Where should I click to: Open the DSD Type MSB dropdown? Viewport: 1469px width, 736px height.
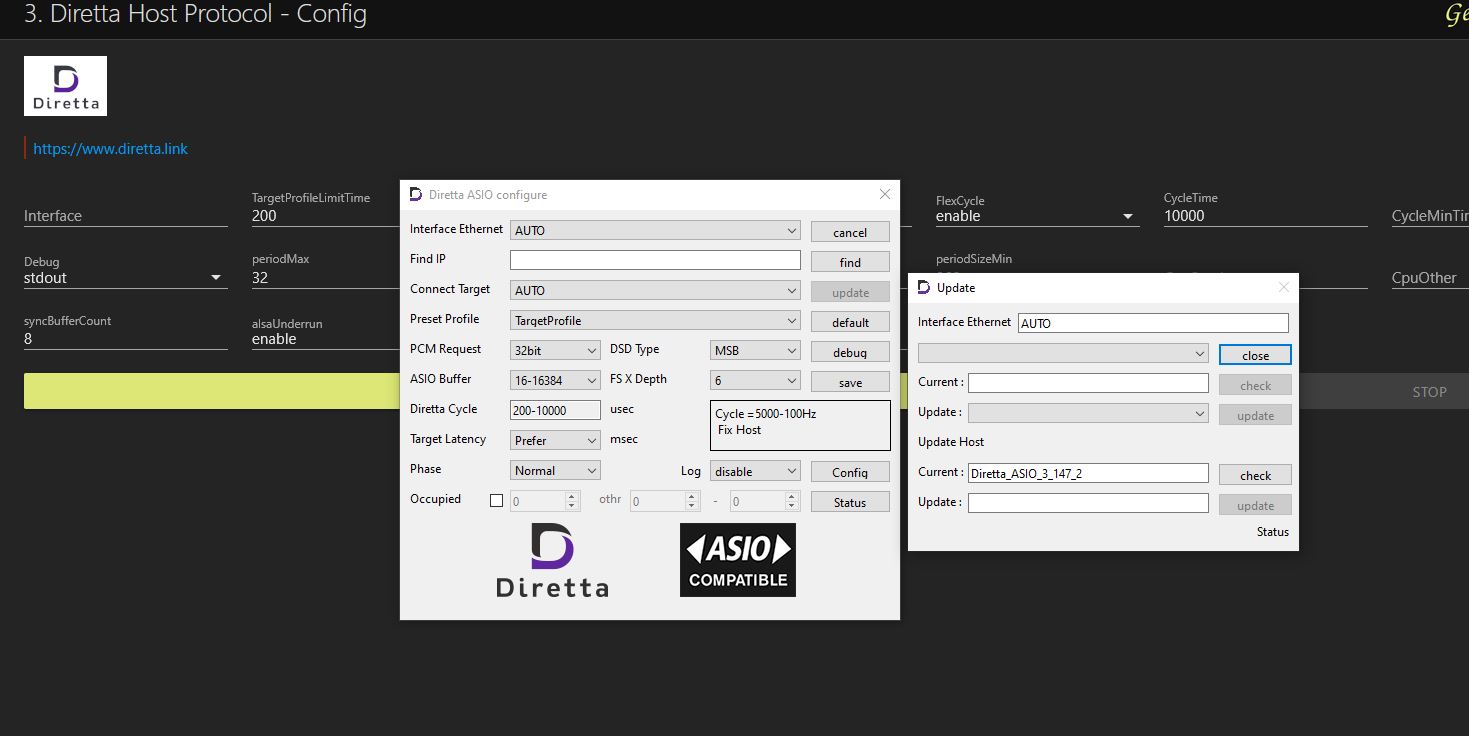pos(755,350)
